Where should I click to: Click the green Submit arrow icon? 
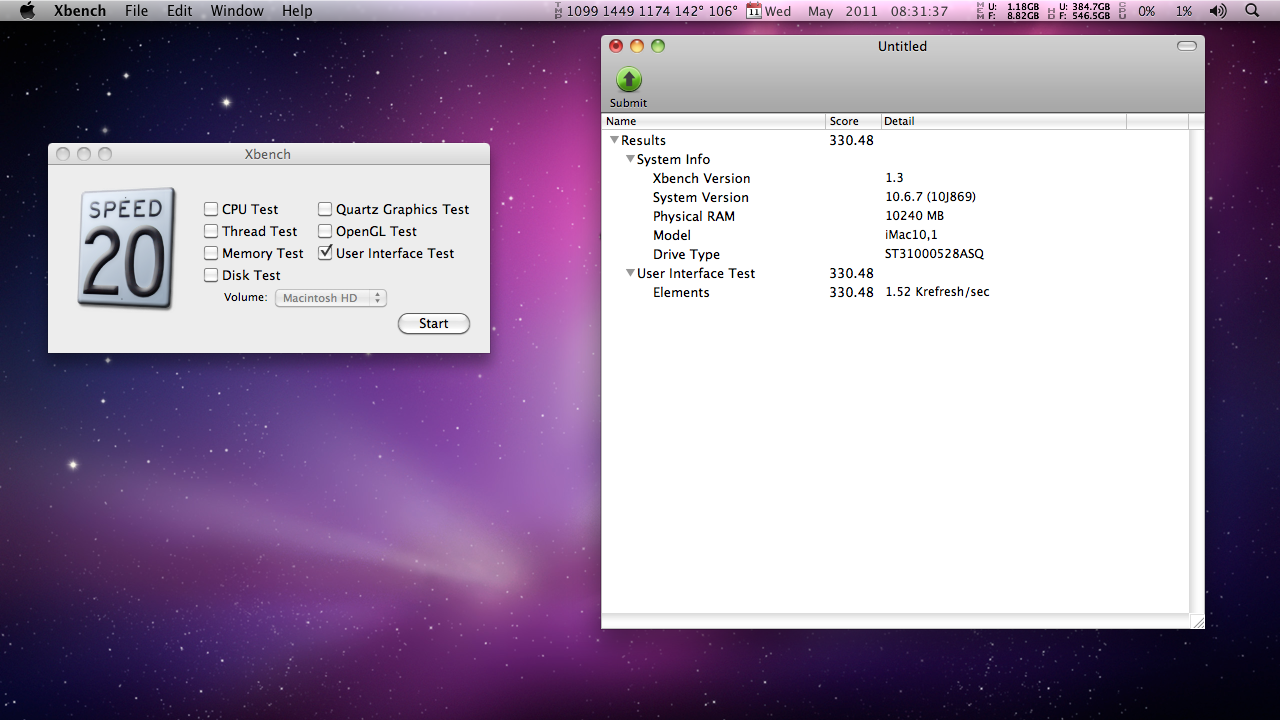(629, 80)
